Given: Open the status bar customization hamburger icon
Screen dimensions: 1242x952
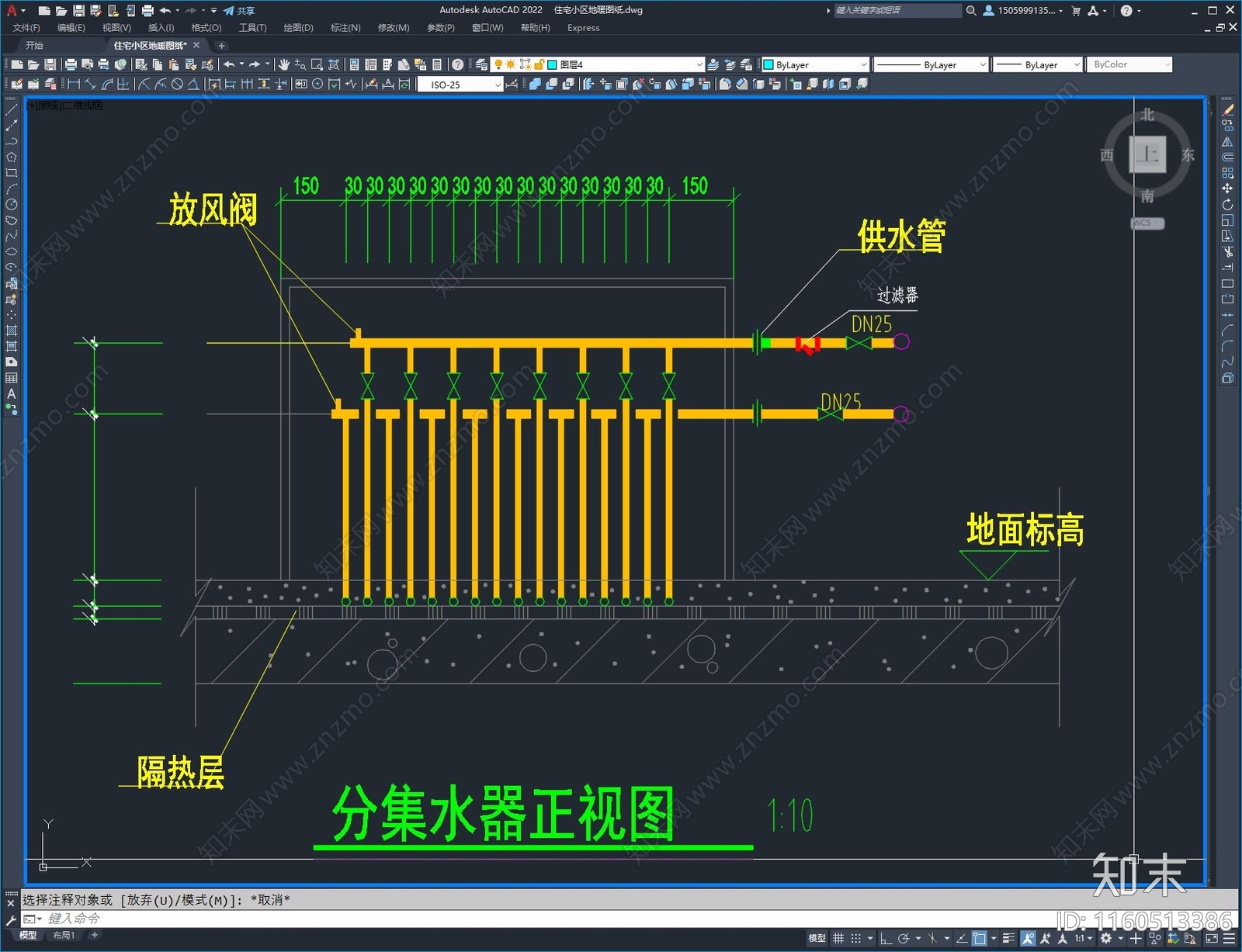Looking at the screenshot, I should pos(1229,938).
